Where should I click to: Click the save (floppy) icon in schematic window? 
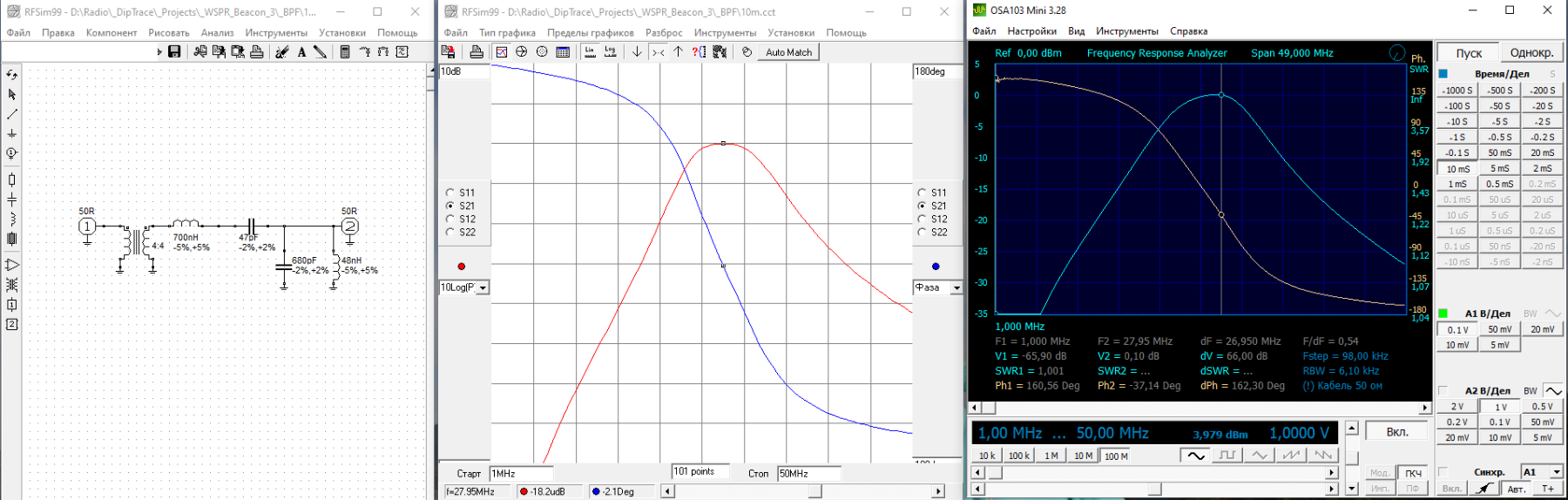174,52
